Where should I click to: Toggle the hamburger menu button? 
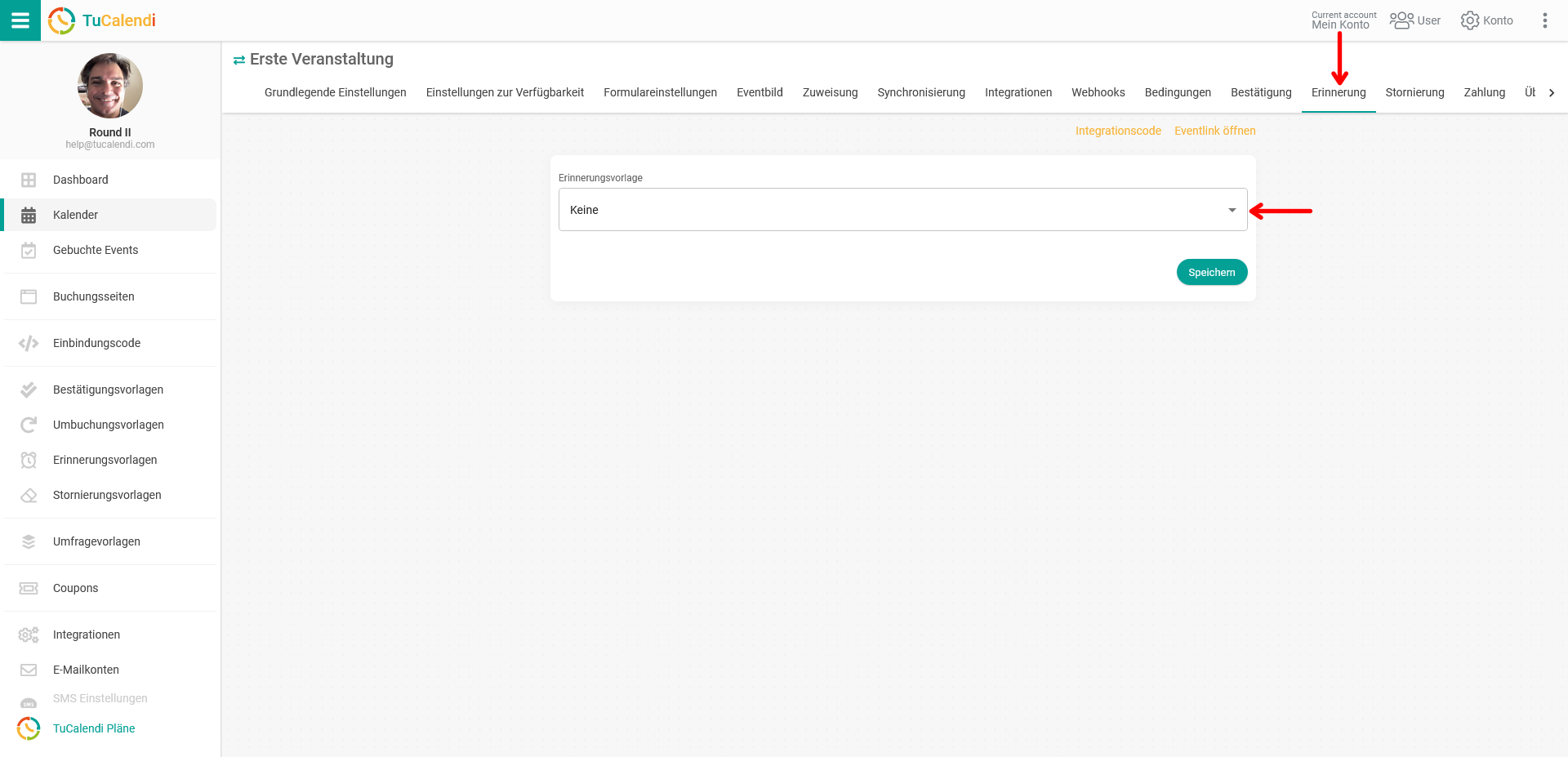point(20,20)
